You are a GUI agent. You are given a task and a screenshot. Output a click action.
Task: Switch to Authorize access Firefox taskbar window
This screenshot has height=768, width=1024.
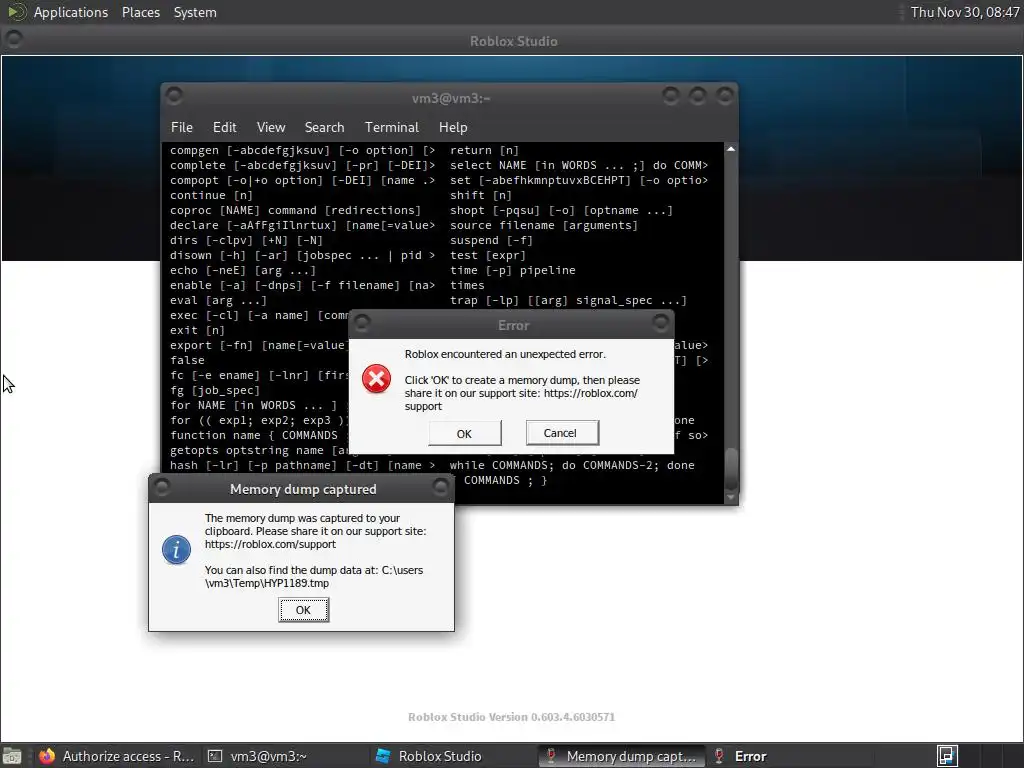[117, 756]
